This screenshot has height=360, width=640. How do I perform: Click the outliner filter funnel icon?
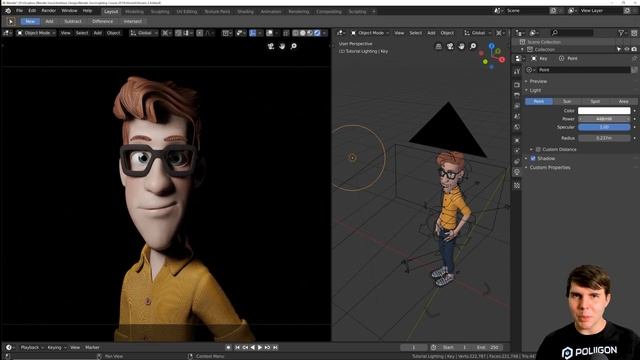click(x=621, y=33)
